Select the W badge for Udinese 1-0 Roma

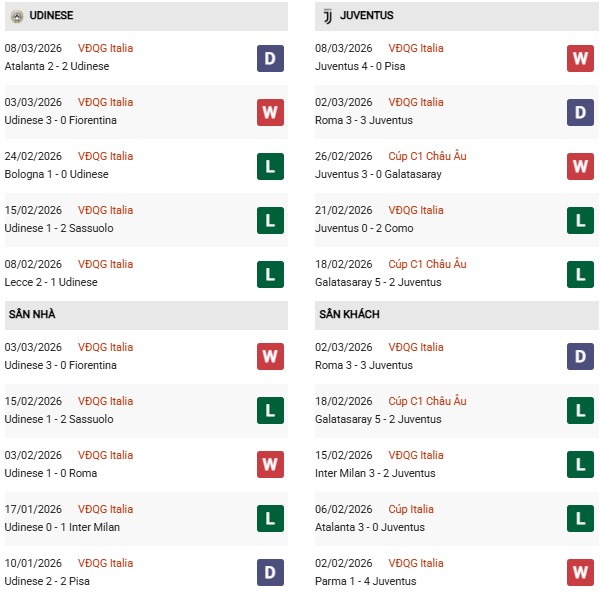[270, 465]
